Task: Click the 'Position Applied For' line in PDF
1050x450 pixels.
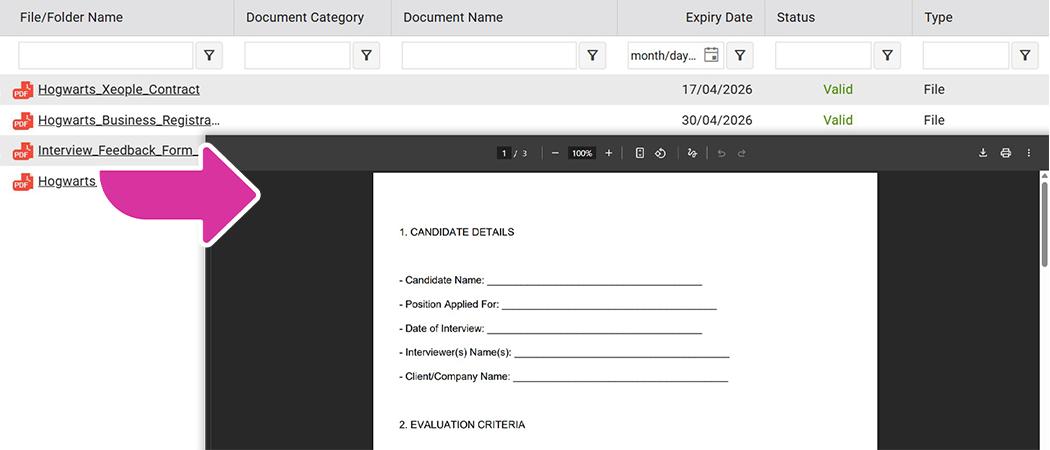Action: tap(558, 305)
